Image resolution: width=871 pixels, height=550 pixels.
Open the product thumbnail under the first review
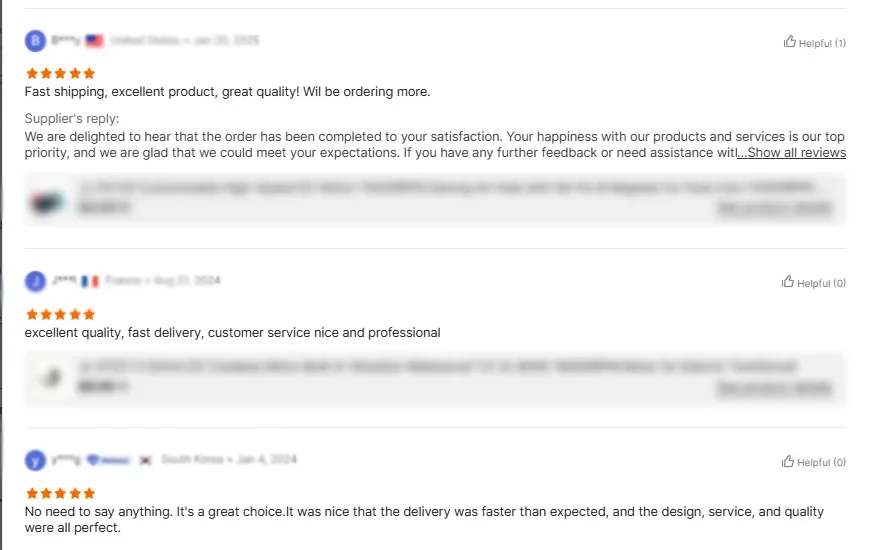[48, 200]
